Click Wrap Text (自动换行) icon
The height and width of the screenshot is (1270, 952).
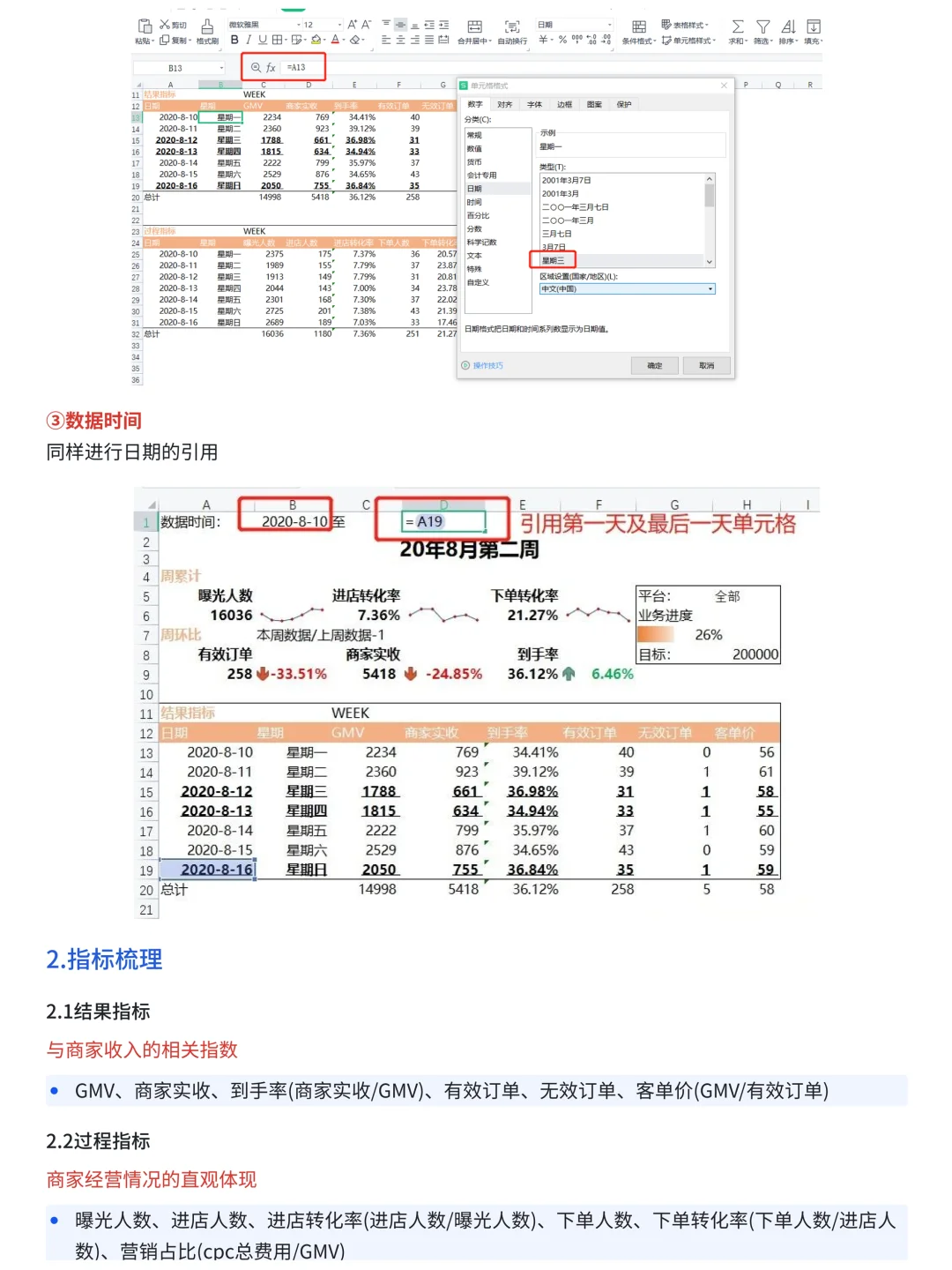click(x=512, y=32)
